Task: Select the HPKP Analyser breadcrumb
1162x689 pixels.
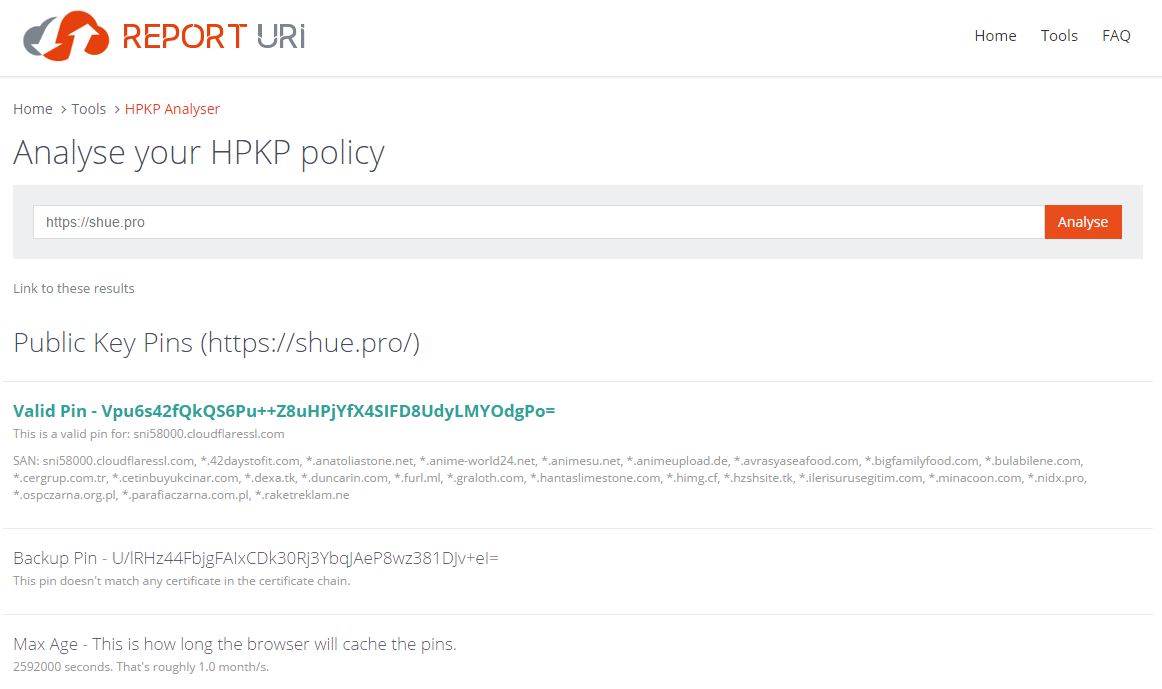Action: pos(172,109)
